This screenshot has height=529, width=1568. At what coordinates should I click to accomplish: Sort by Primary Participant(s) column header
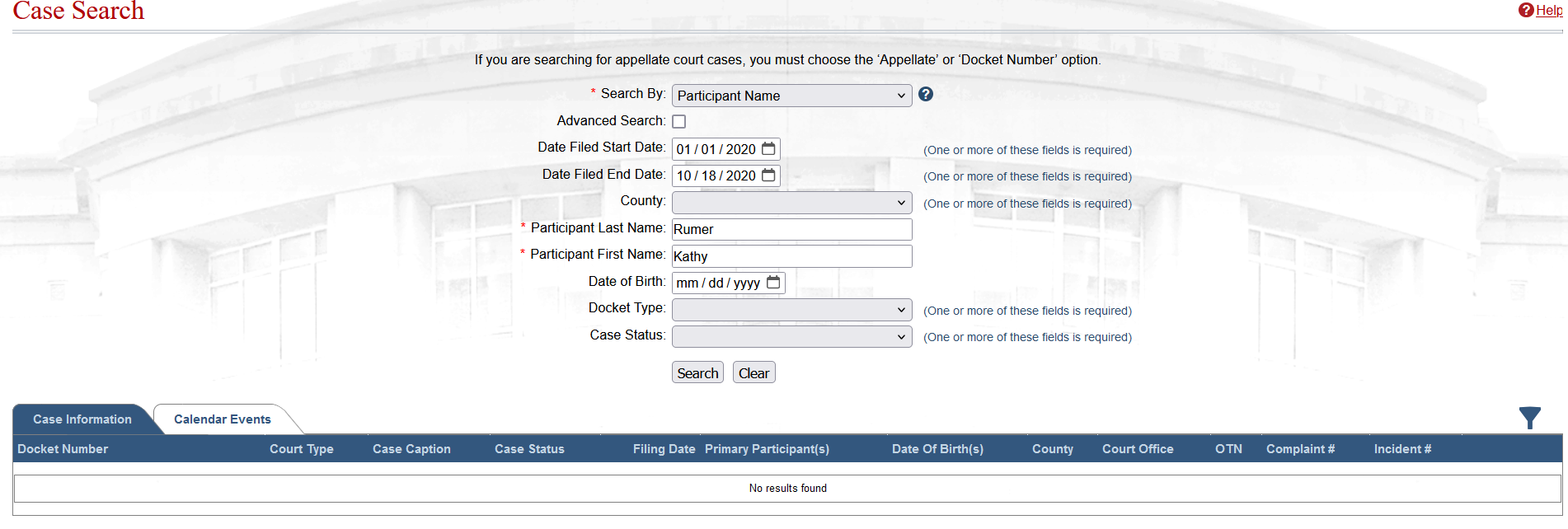coord(767,449)
